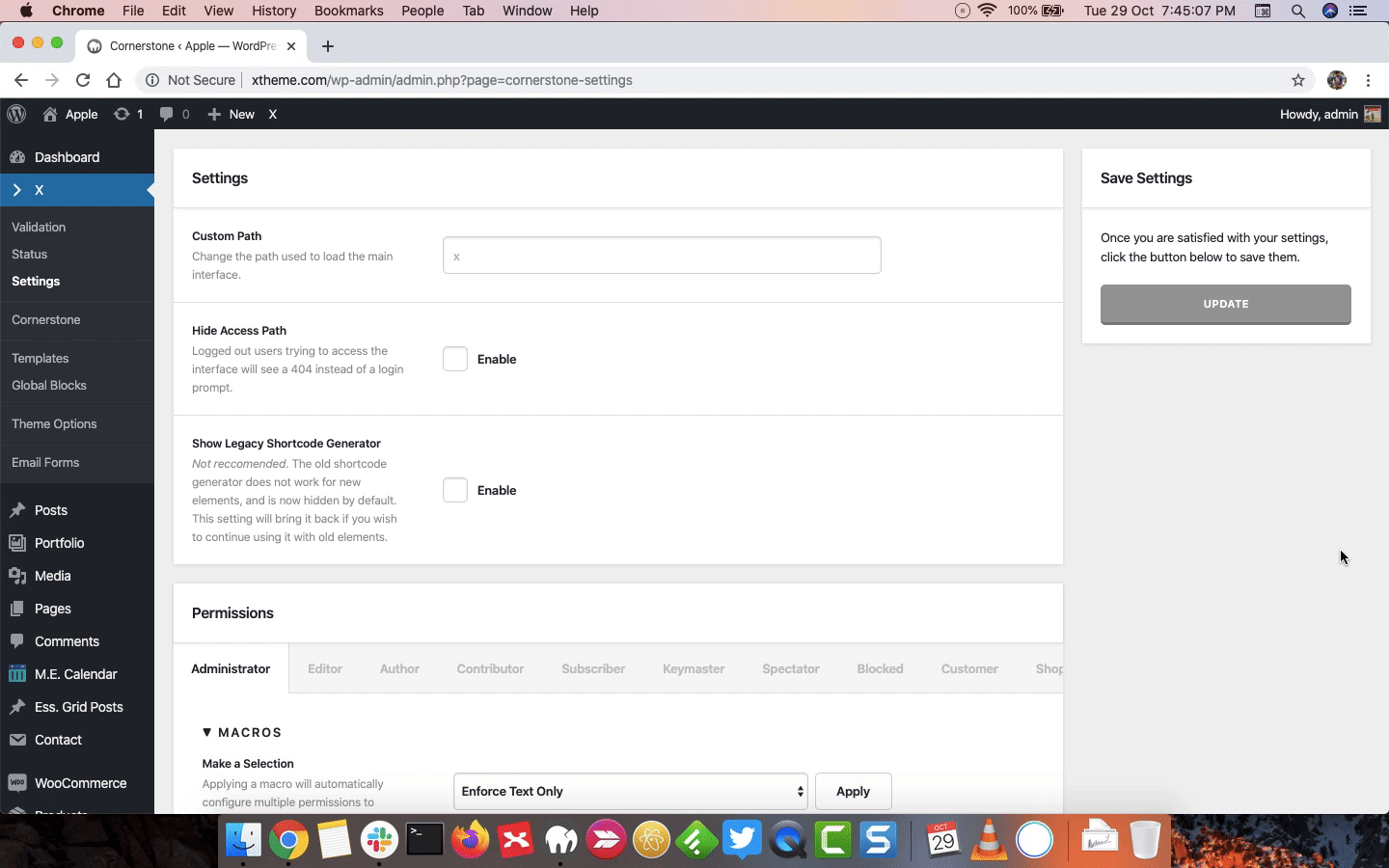Viewport: 1389px width, 868px height.
Task: Open the Subscriber permissions tab
Action: coord(593,668)
